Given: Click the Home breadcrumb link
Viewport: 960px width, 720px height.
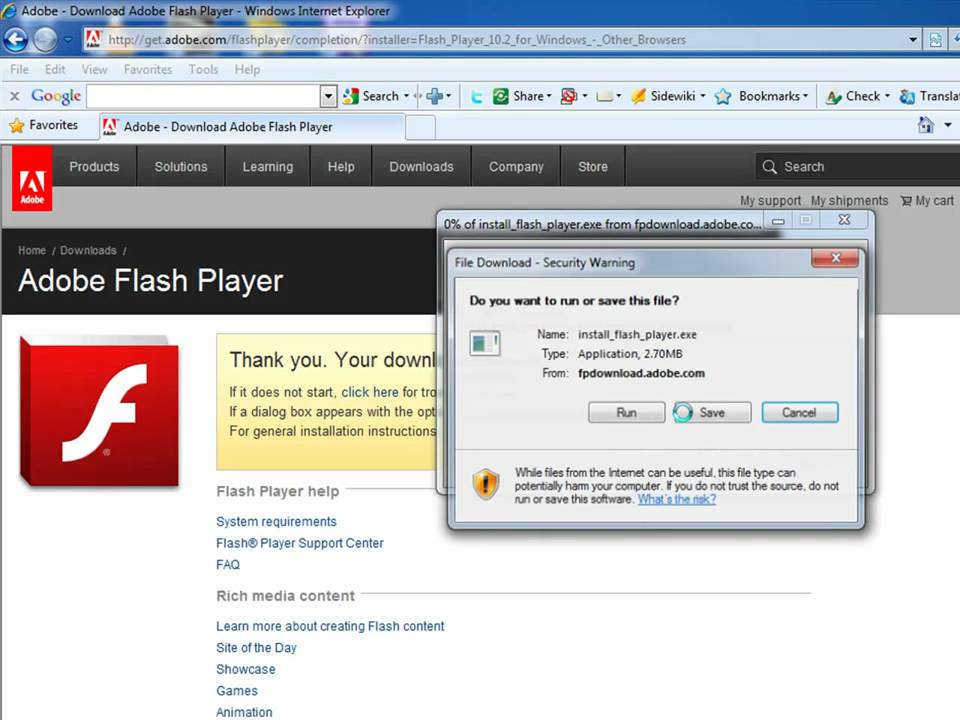Looking at the screenshot, I should (32, 250).
